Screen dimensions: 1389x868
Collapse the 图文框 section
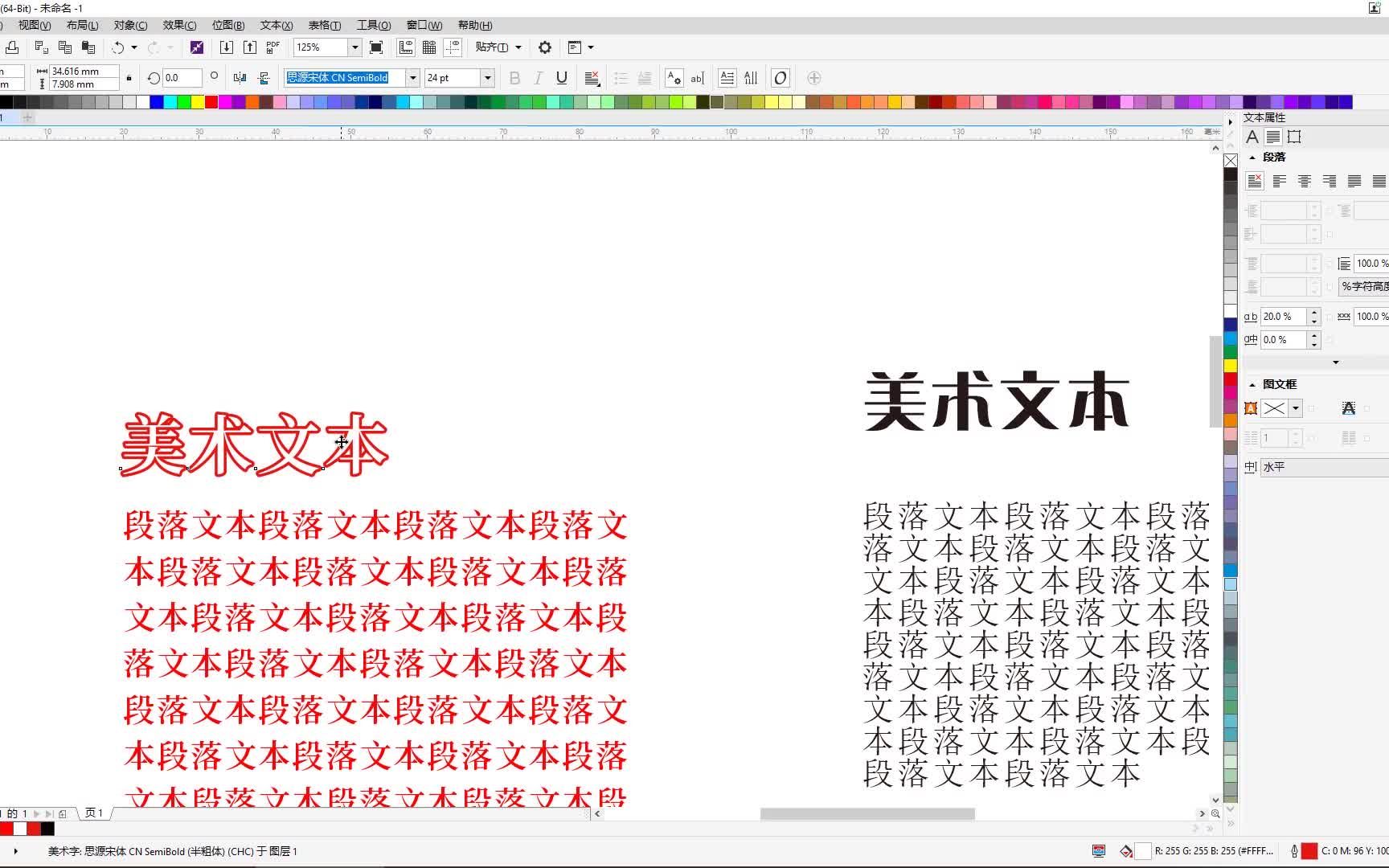1252,385
